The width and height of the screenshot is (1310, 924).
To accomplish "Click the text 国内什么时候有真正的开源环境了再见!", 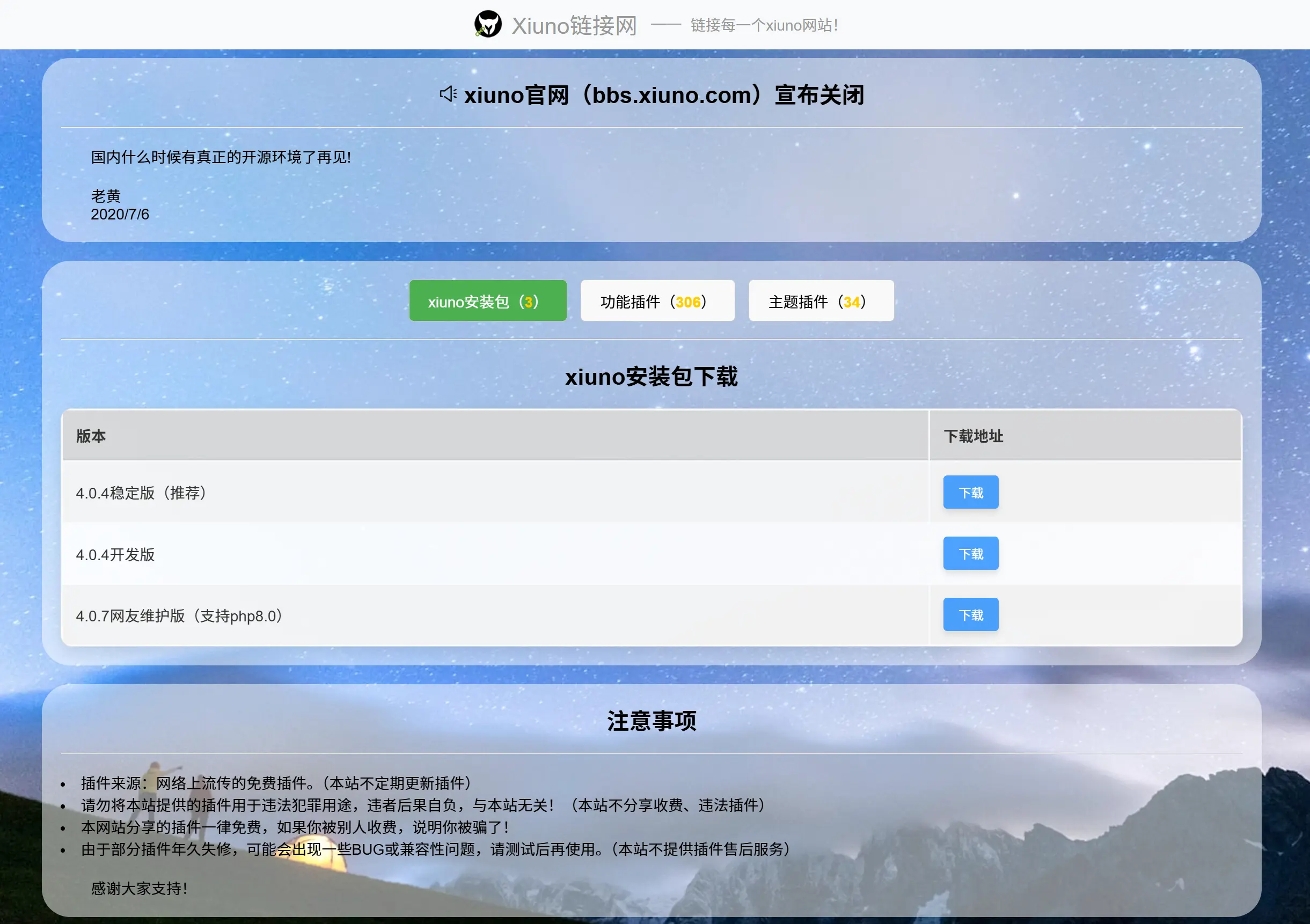I will 221,157.
